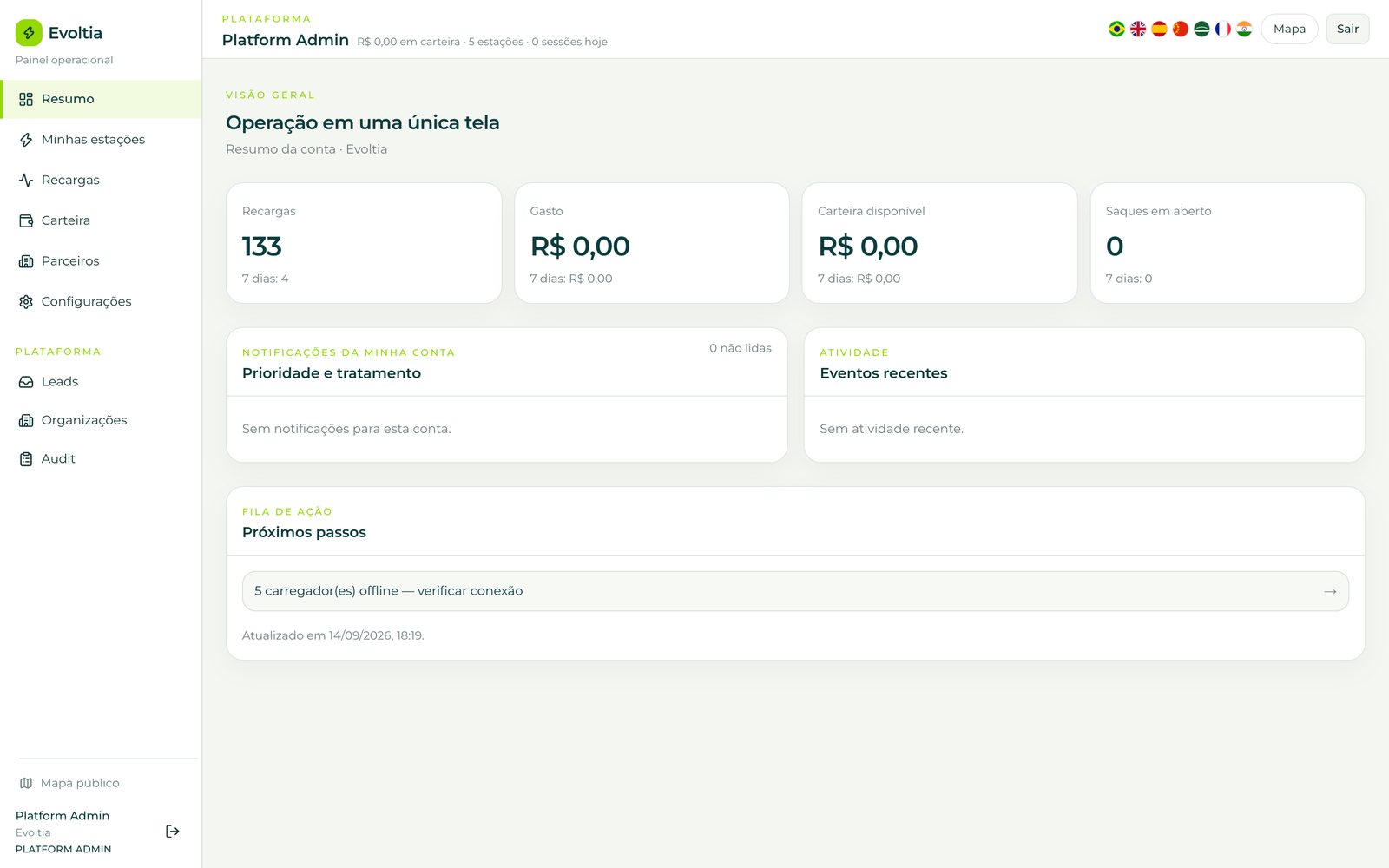The width and height of the screenshot is (1389, 868).
Task: Open the Mapa button in header
Action: pos(1289,29)
